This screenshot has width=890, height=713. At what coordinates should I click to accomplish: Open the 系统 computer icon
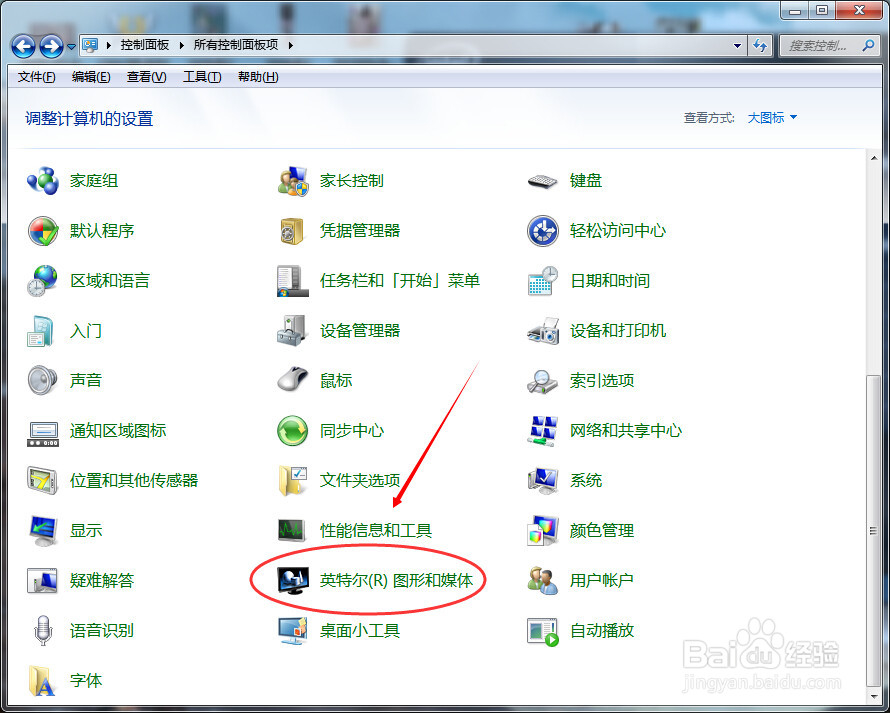click(543, 481)
